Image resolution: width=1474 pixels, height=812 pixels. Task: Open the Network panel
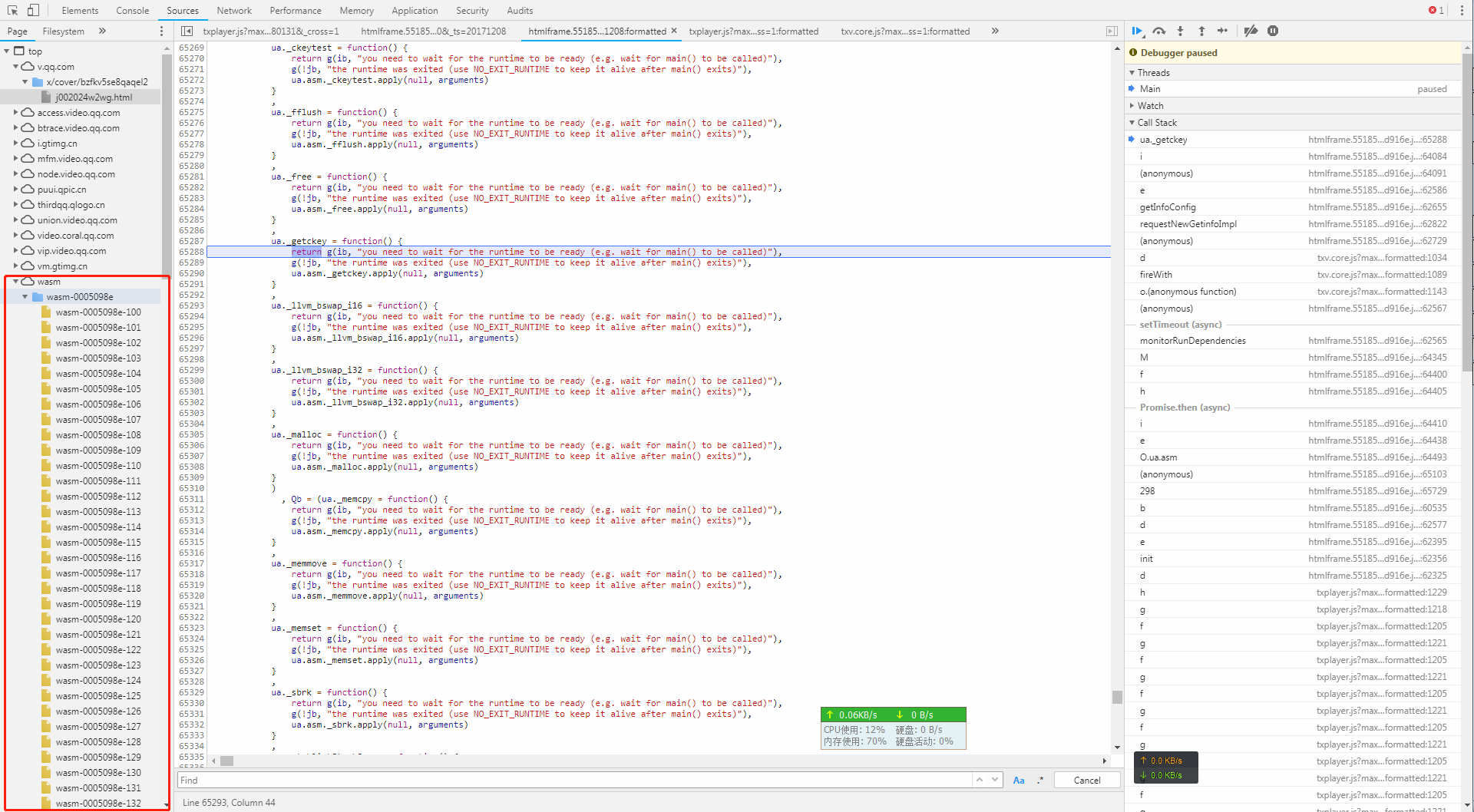coord(234,10)
